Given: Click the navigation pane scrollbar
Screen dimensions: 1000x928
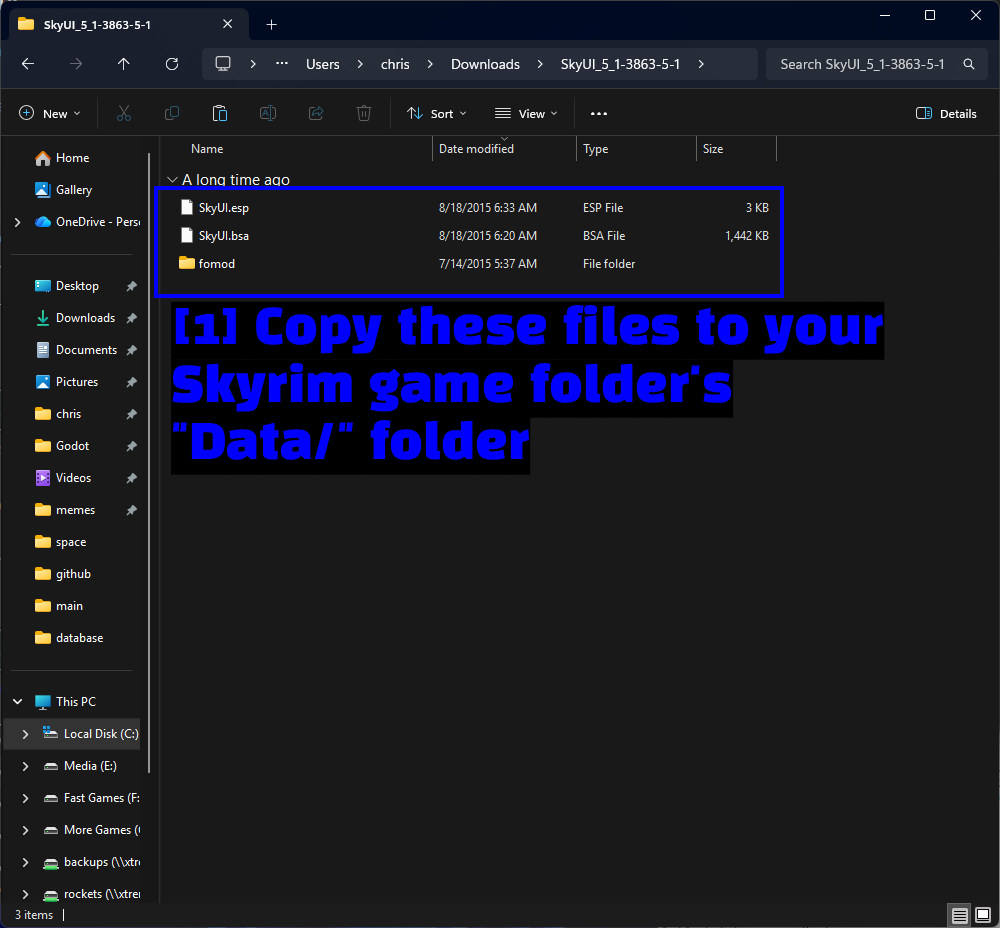Looking at the screenshot, I should click(149, 463).
